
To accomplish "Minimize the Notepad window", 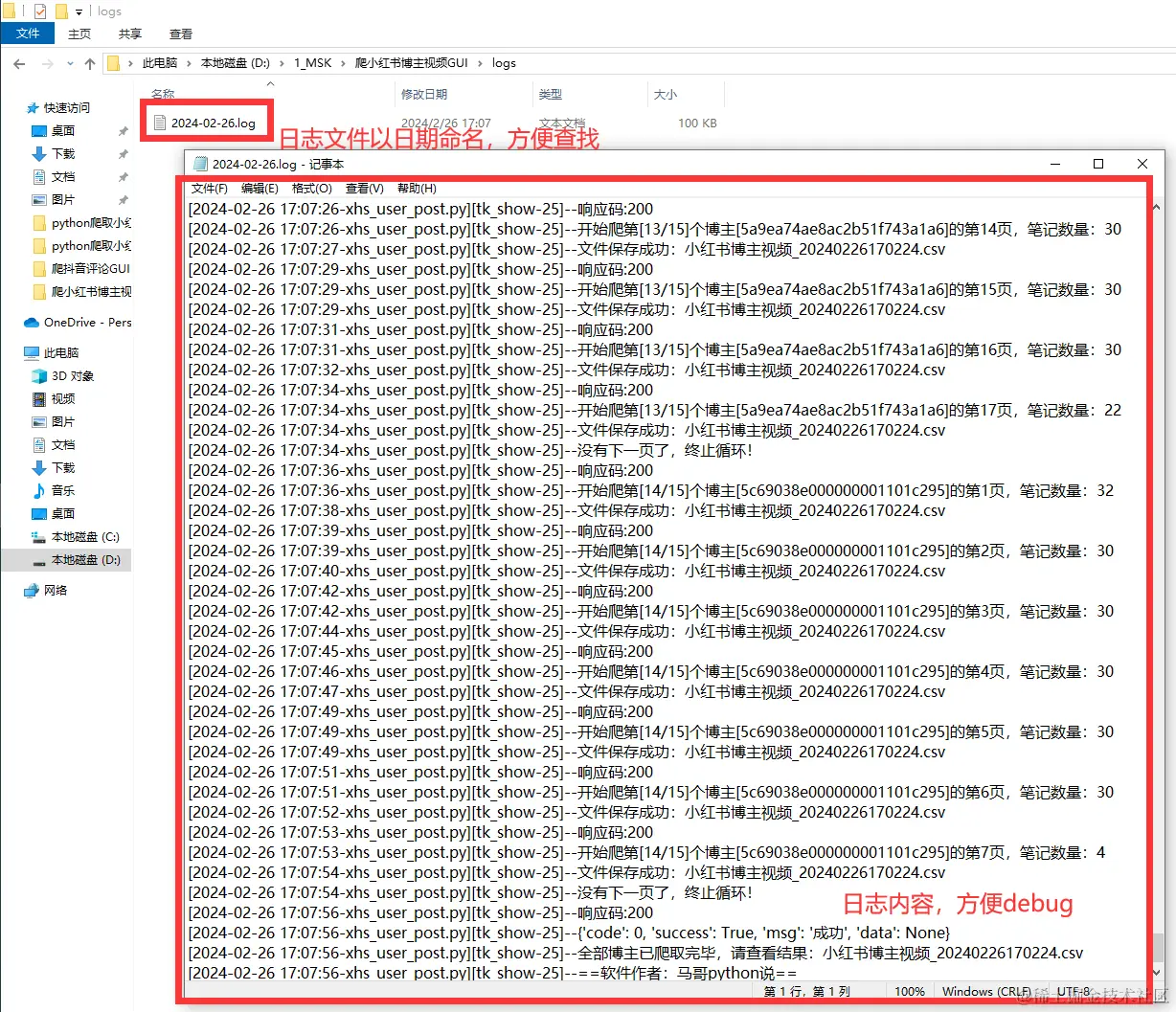I will (1055, 164).
